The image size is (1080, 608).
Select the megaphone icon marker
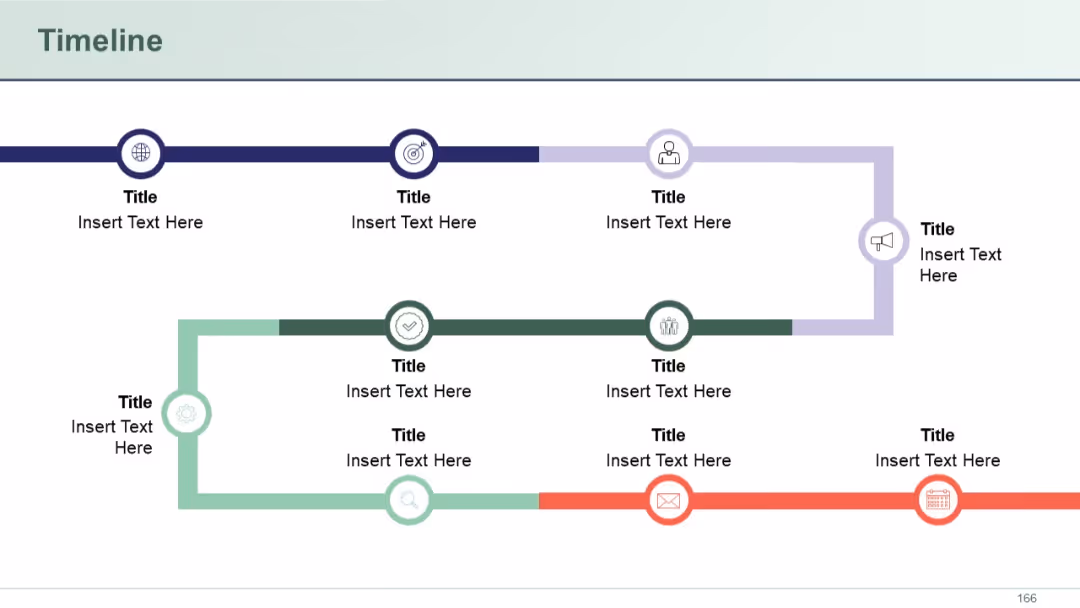coord(882,241)
